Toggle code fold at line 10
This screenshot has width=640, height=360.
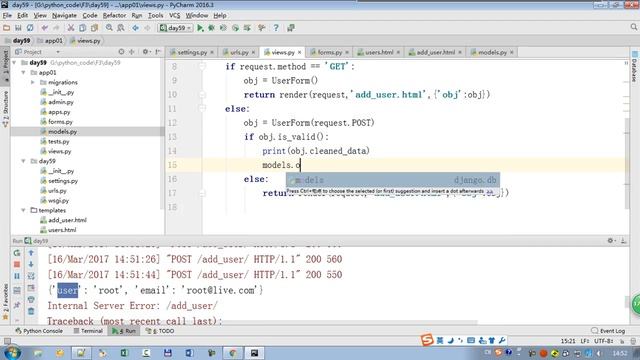202,95
